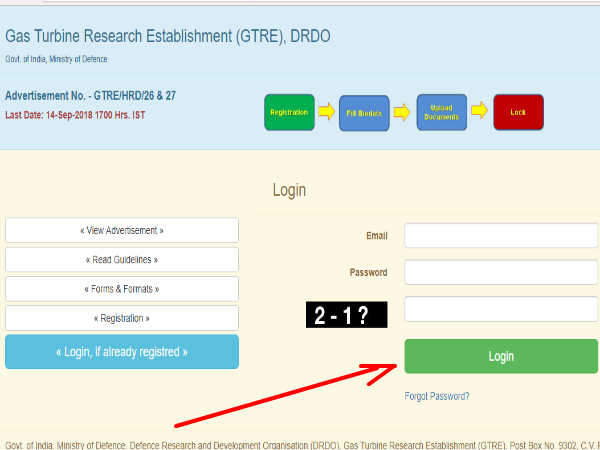Open the Forgot Password? link
Screen dimensions: 600x450
click(437, 396)
